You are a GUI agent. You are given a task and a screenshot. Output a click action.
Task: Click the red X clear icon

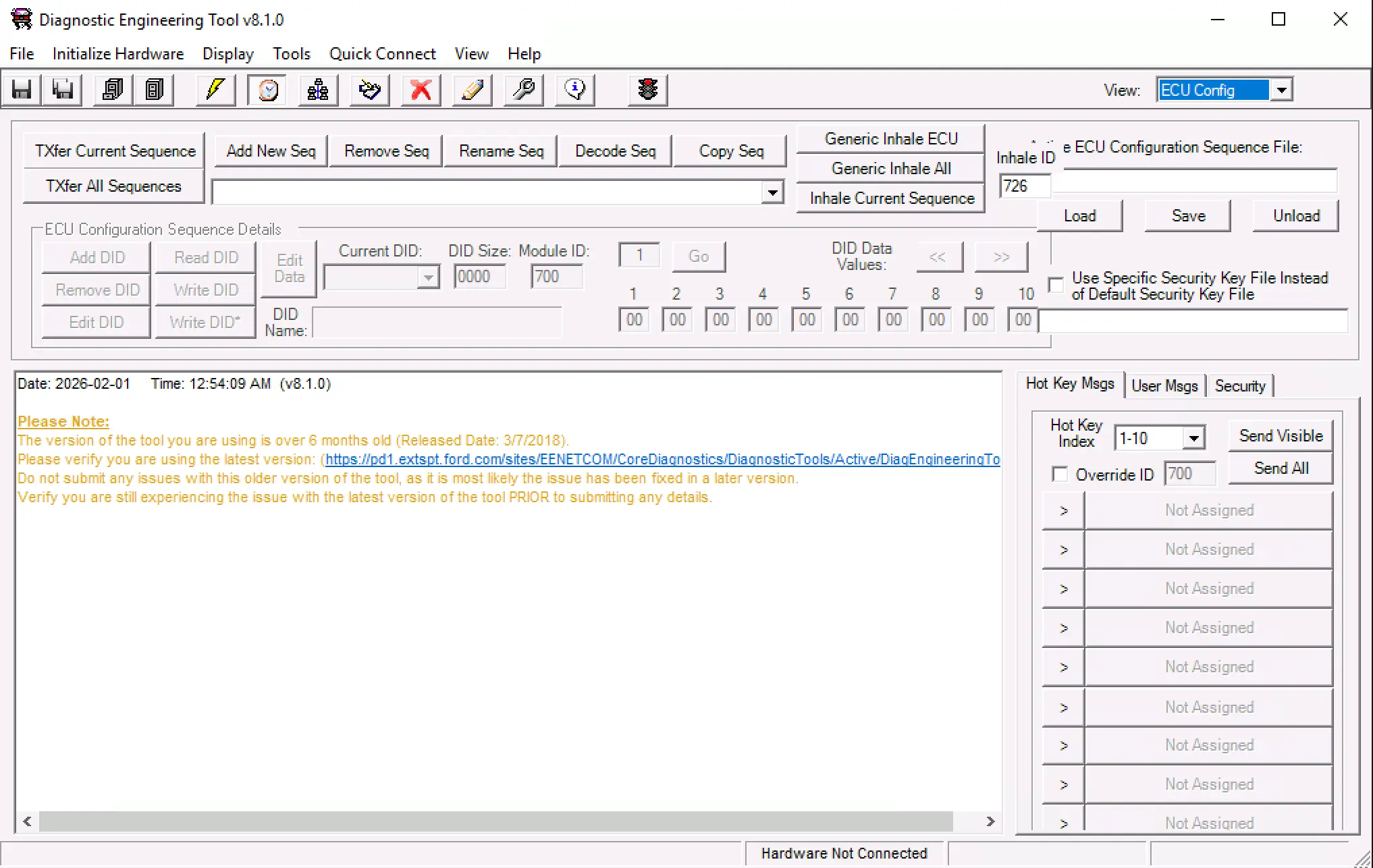[x=421, y=90]
